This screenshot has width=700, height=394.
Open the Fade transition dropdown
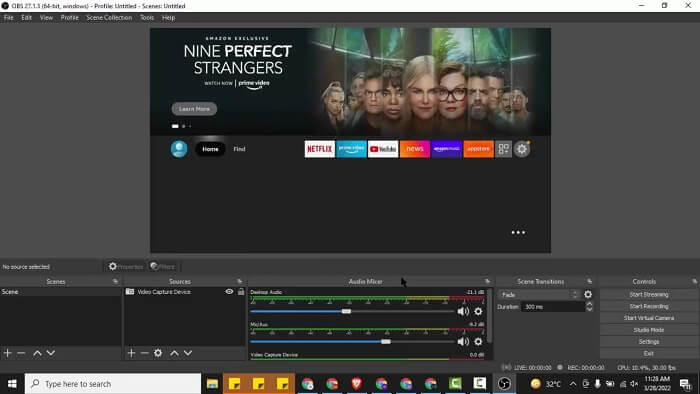coord(539,294)
